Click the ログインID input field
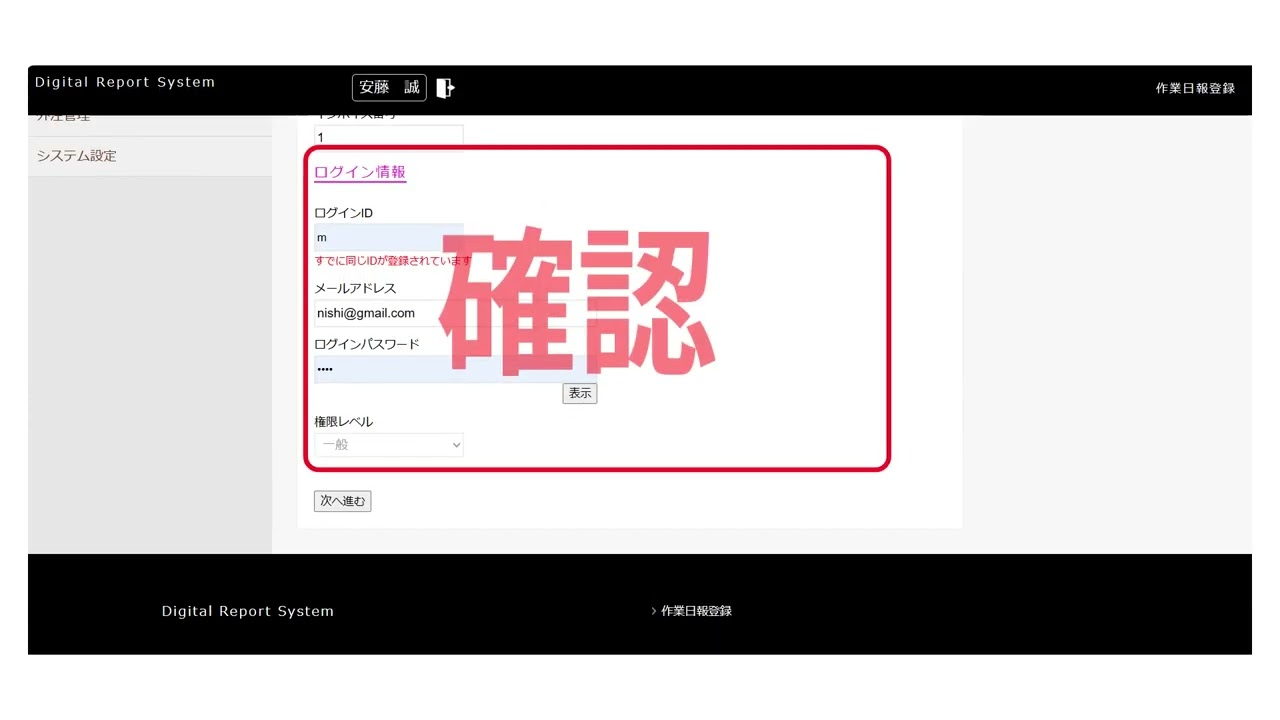Viewport: 1280px width, 720px height. coord(389,237)
